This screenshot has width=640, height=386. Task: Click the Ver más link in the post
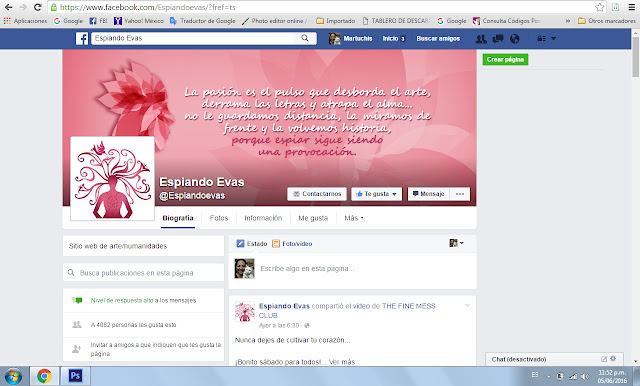point(342,362)
